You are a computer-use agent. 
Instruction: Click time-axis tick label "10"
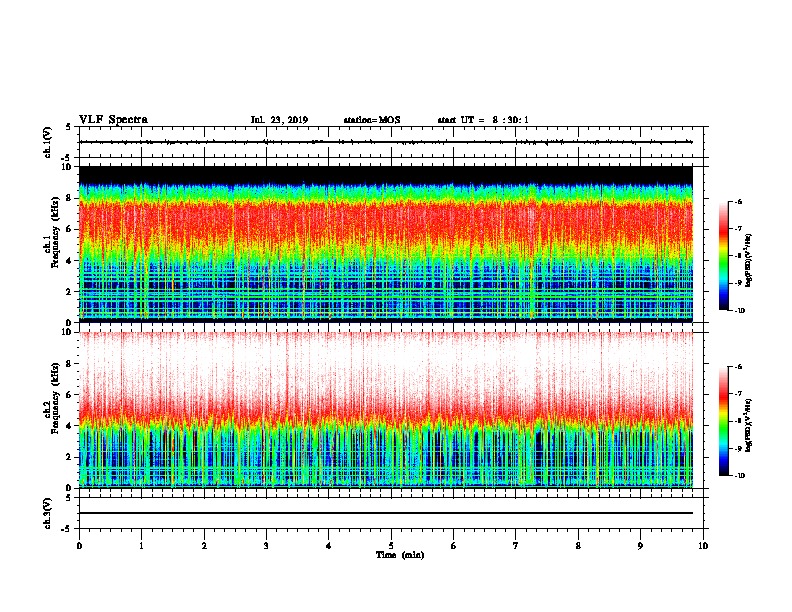point(703,546)
